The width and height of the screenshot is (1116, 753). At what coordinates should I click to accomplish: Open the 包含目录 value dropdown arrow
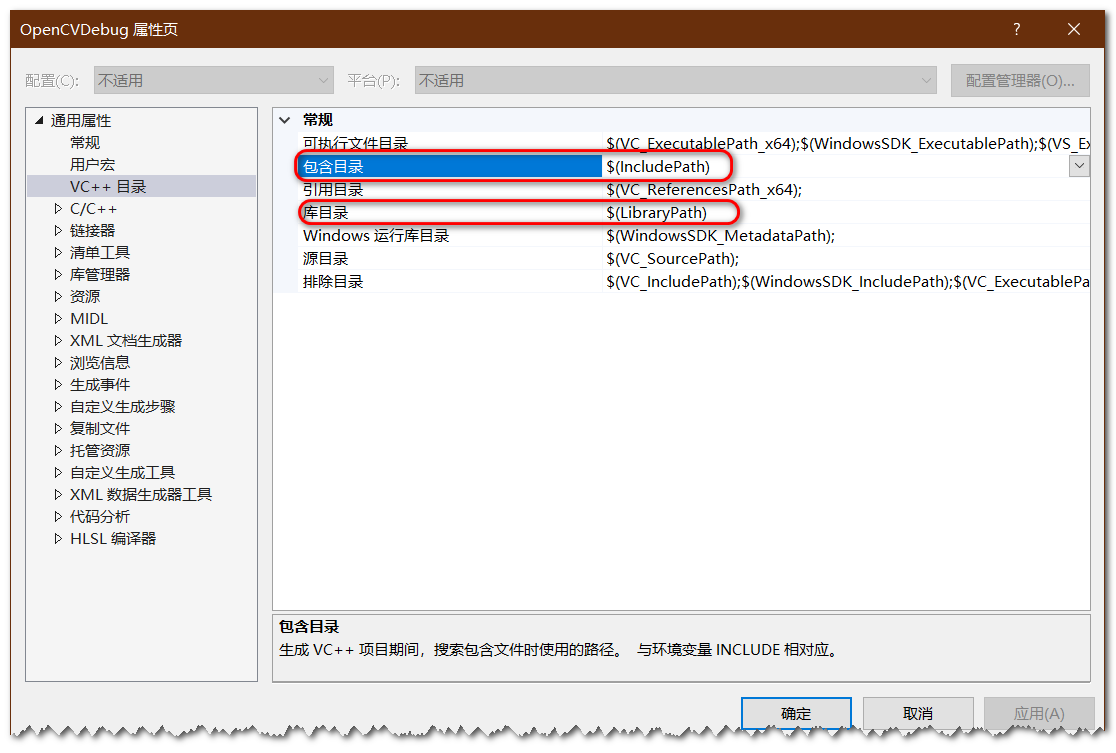tap(1079, 167)
